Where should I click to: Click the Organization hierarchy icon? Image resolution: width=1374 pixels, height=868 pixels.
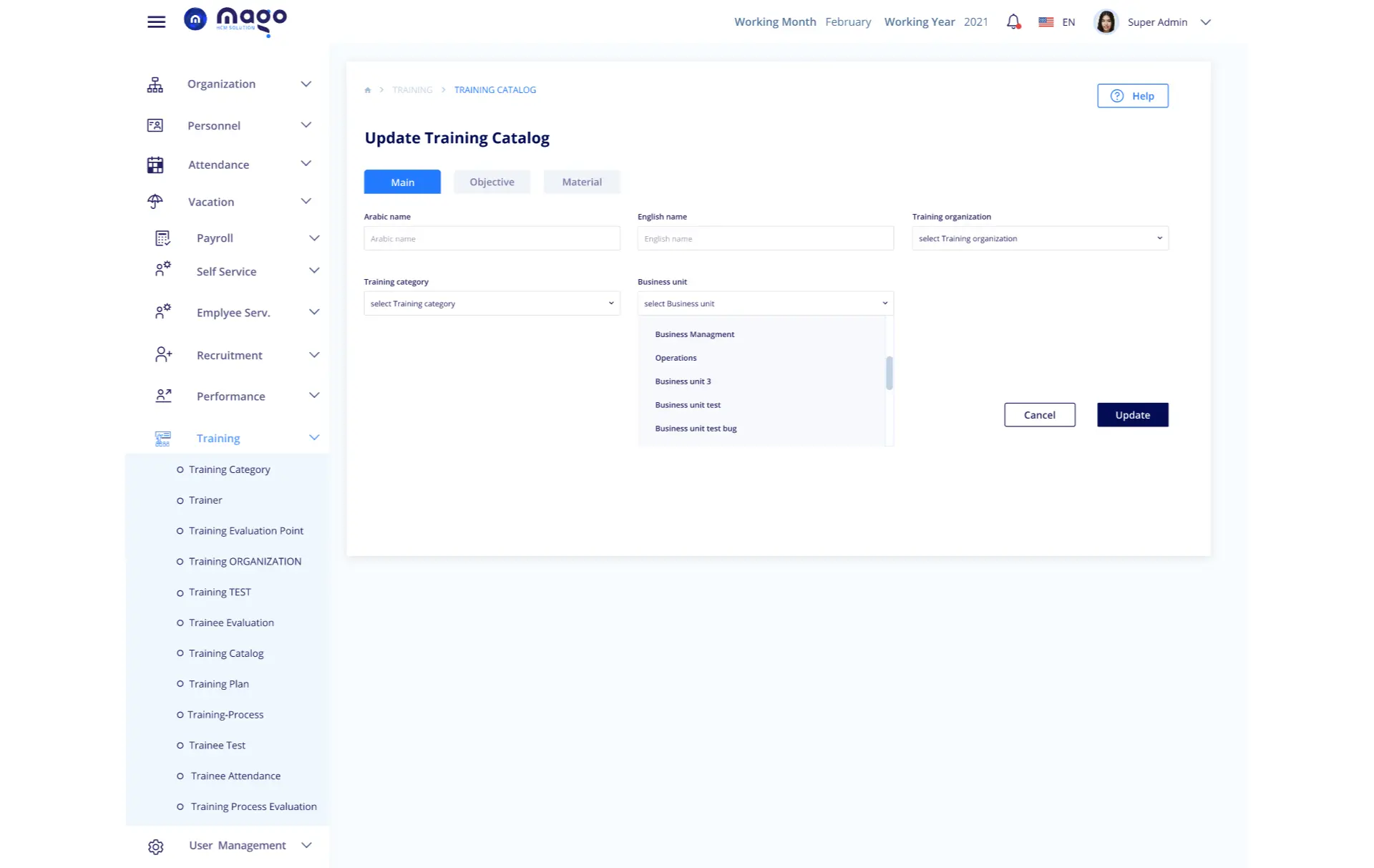pos(155,84)
